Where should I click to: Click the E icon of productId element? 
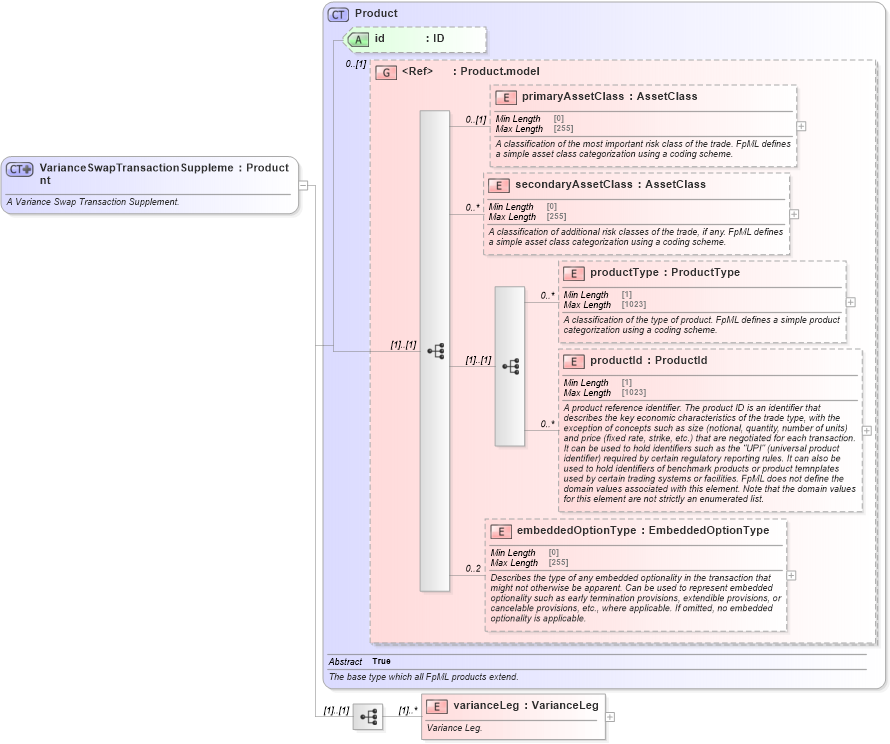point(575,362)
